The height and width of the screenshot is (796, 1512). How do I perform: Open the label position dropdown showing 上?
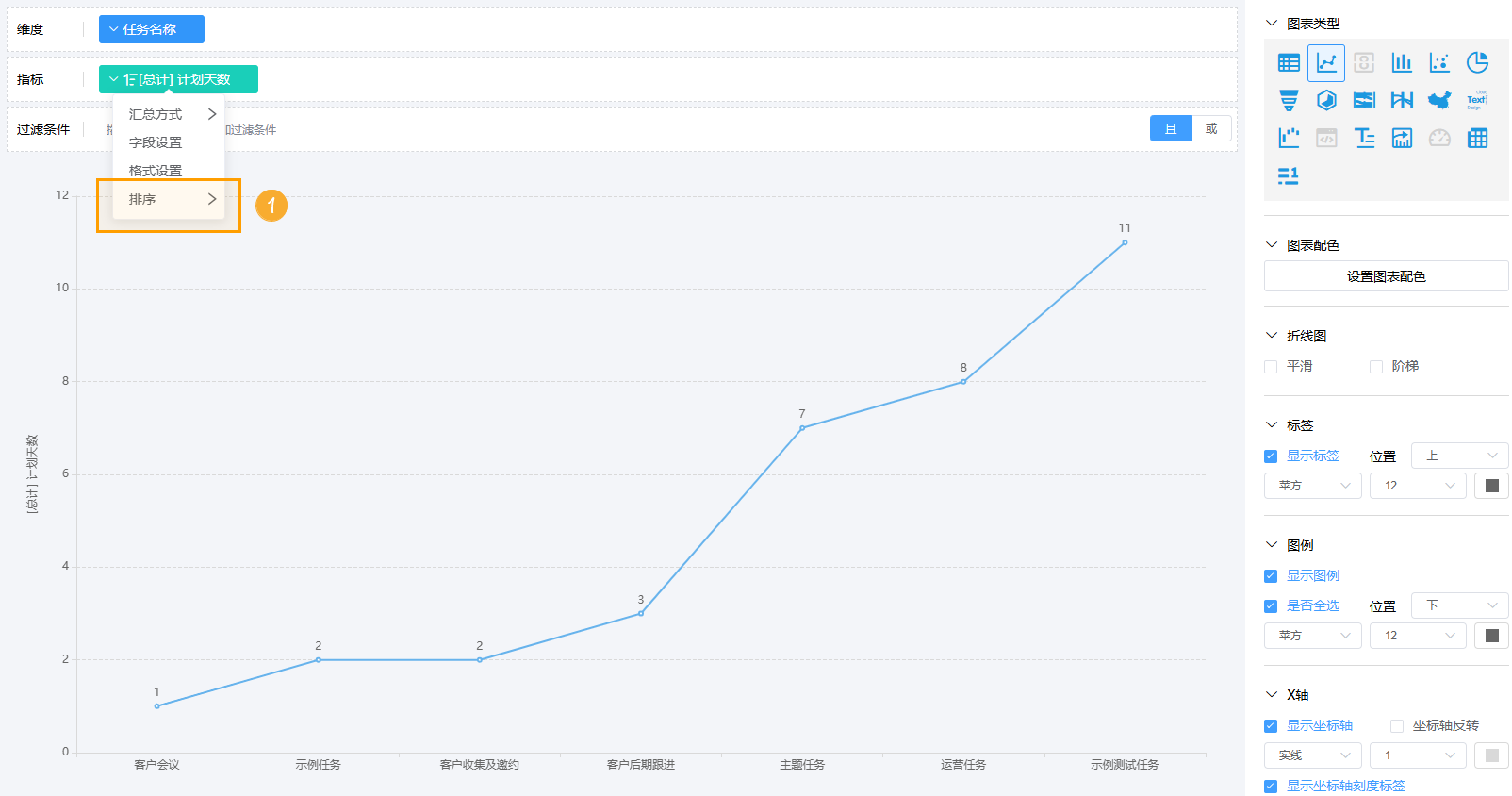1459,456
